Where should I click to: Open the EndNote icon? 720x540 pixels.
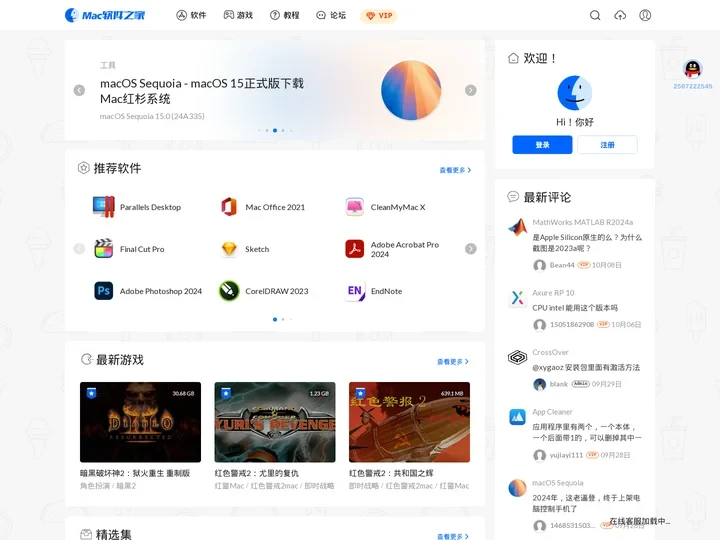[354, 291]
